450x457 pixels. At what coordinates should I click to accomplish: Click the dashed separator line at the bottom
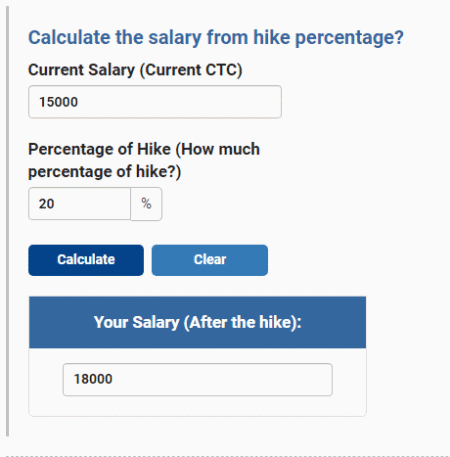click(x=225, y=456)
